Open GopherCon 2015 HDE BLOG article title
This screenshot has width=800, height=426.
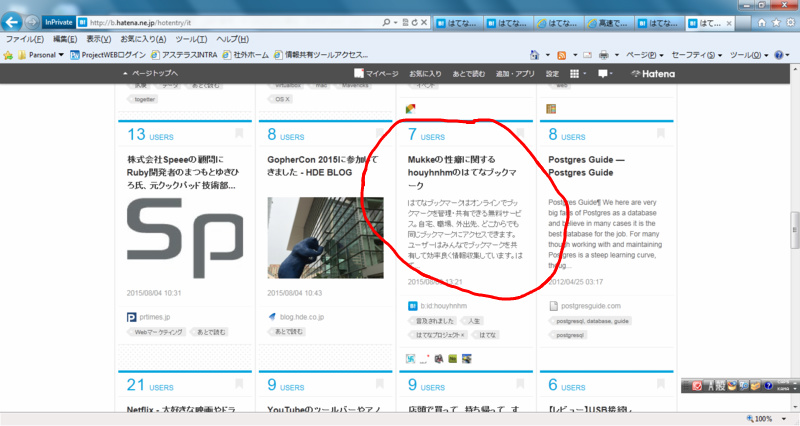point(323,166)
